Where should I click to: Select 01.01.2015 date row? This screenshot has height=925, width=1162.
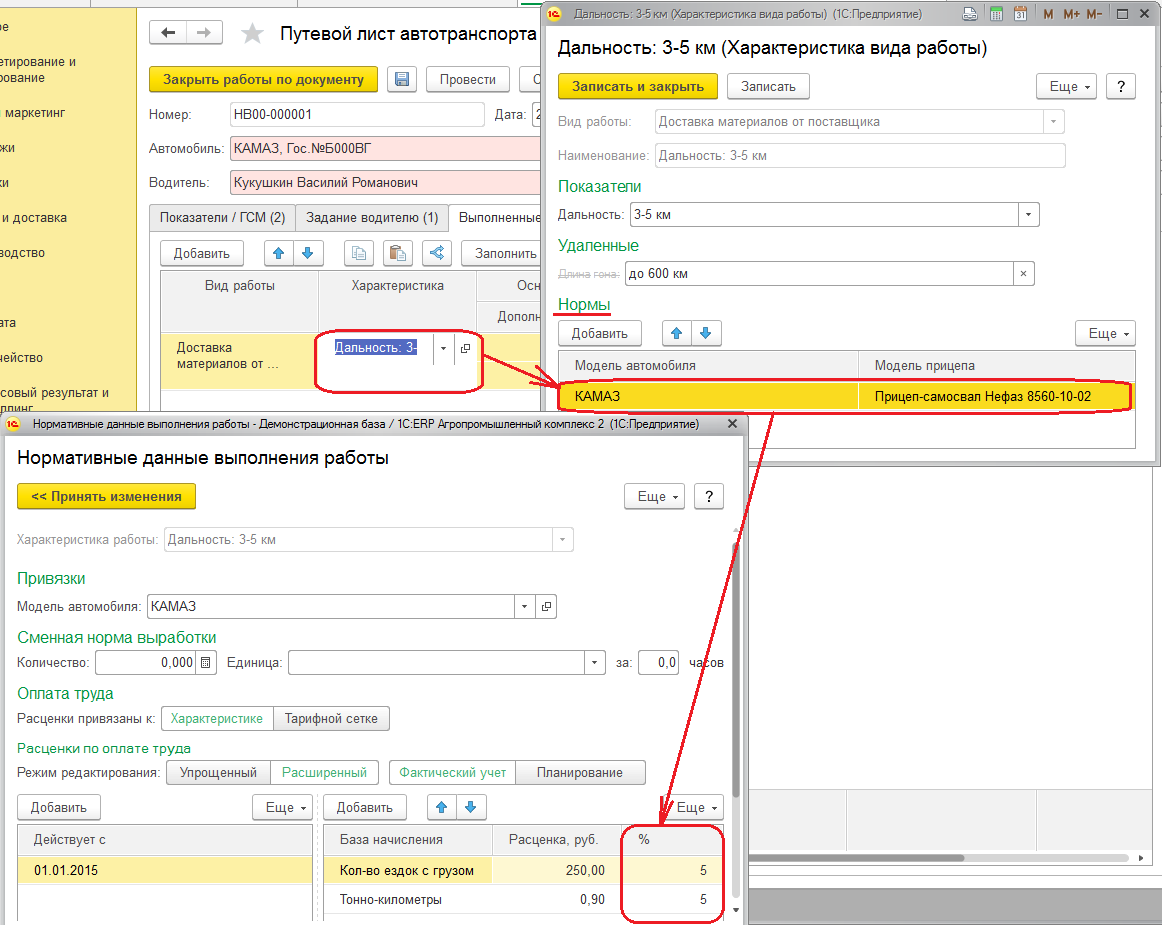[x=165, y=870]
